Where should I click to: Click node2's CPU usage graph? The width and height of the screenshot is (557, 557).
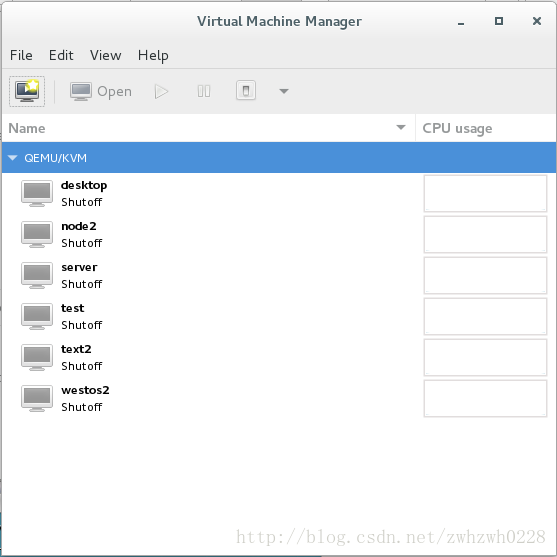(x=485, y=234)
